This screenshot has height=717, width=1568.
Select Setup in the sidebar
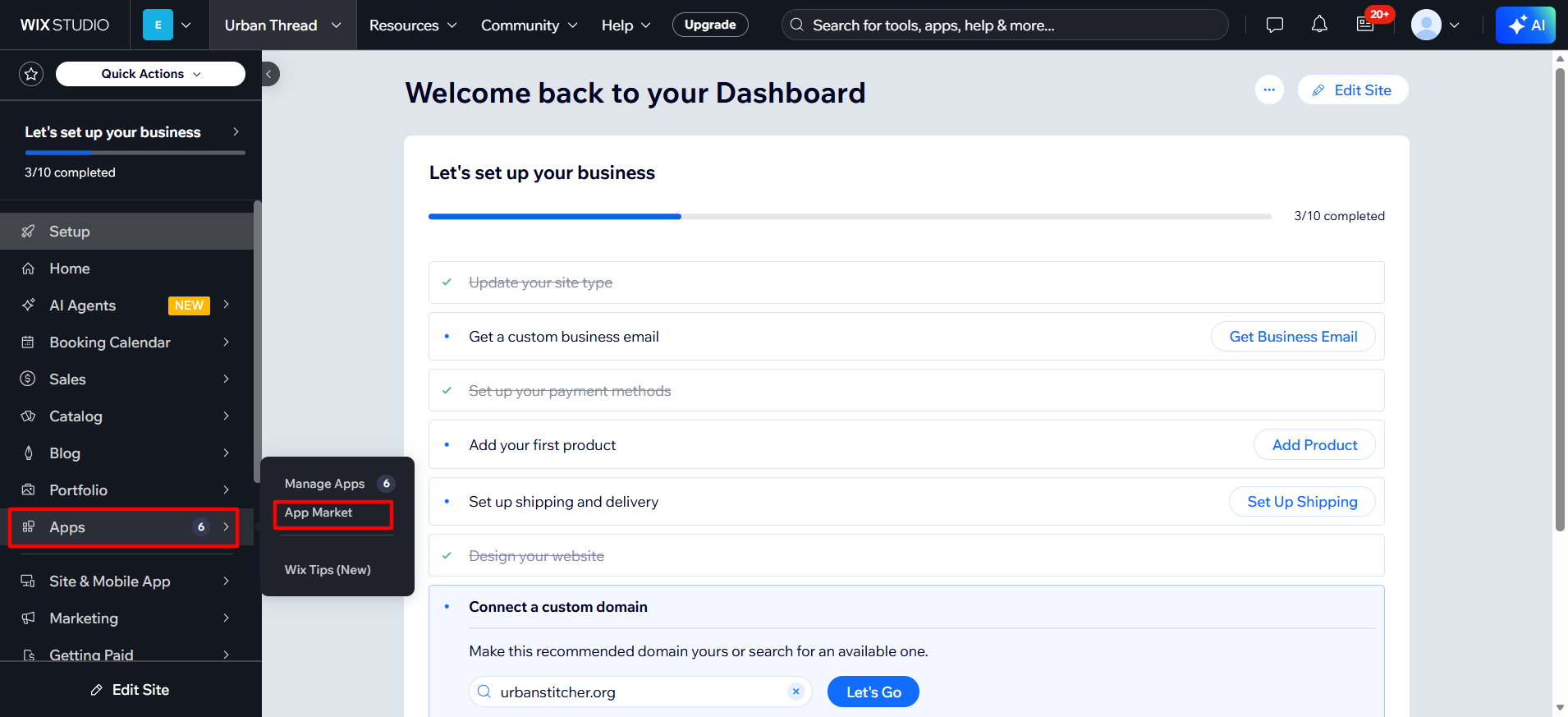[126, 232]
